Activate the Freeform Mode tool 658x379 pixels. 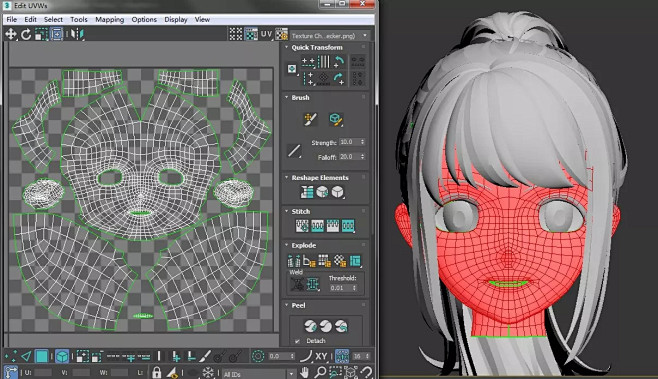(x=57, y=34)
